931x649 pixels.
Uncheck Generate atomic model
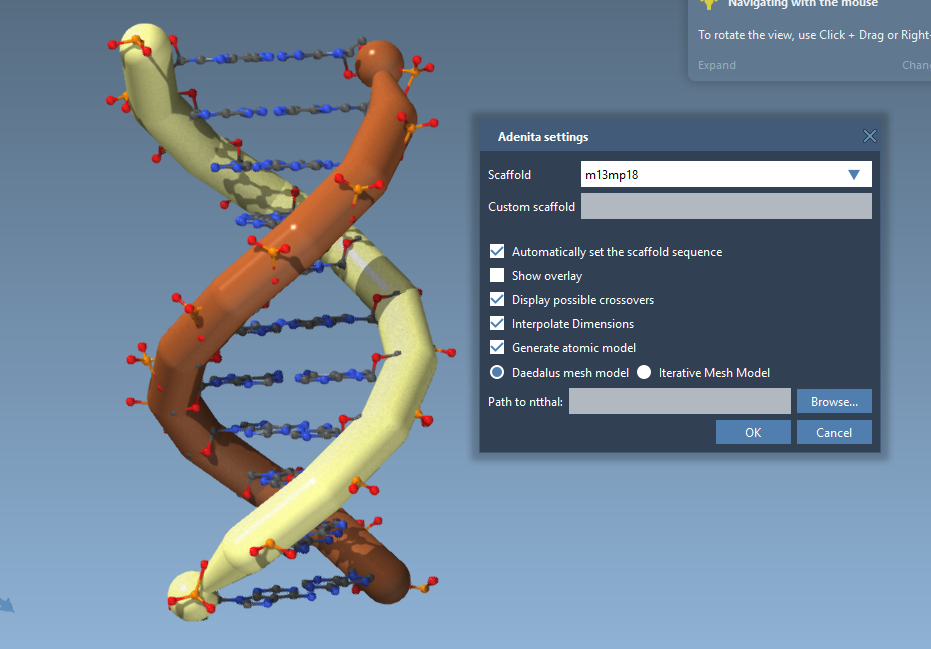[x=497, y=347]
